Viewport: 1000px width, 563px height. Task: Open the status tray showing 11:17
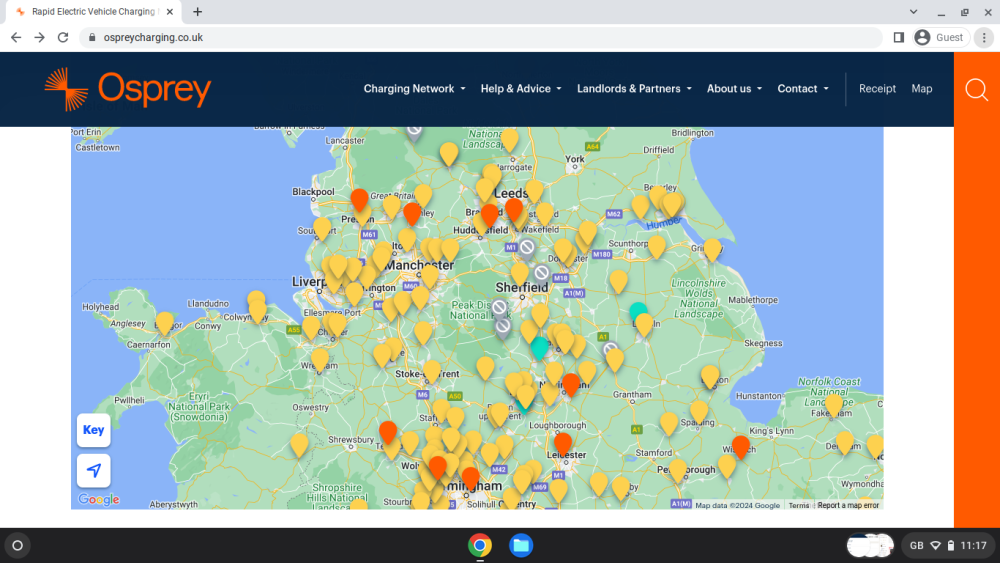pos(948,546)
